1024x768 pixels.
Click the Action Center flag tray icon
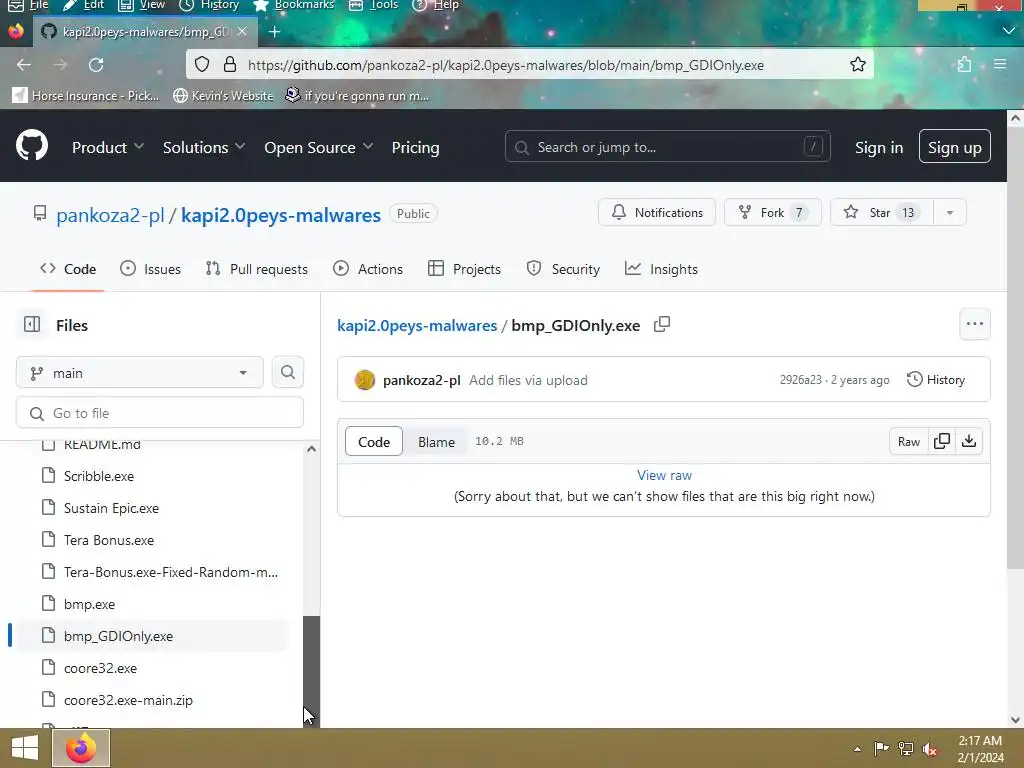pyautogui.click(x=881, y=748)
